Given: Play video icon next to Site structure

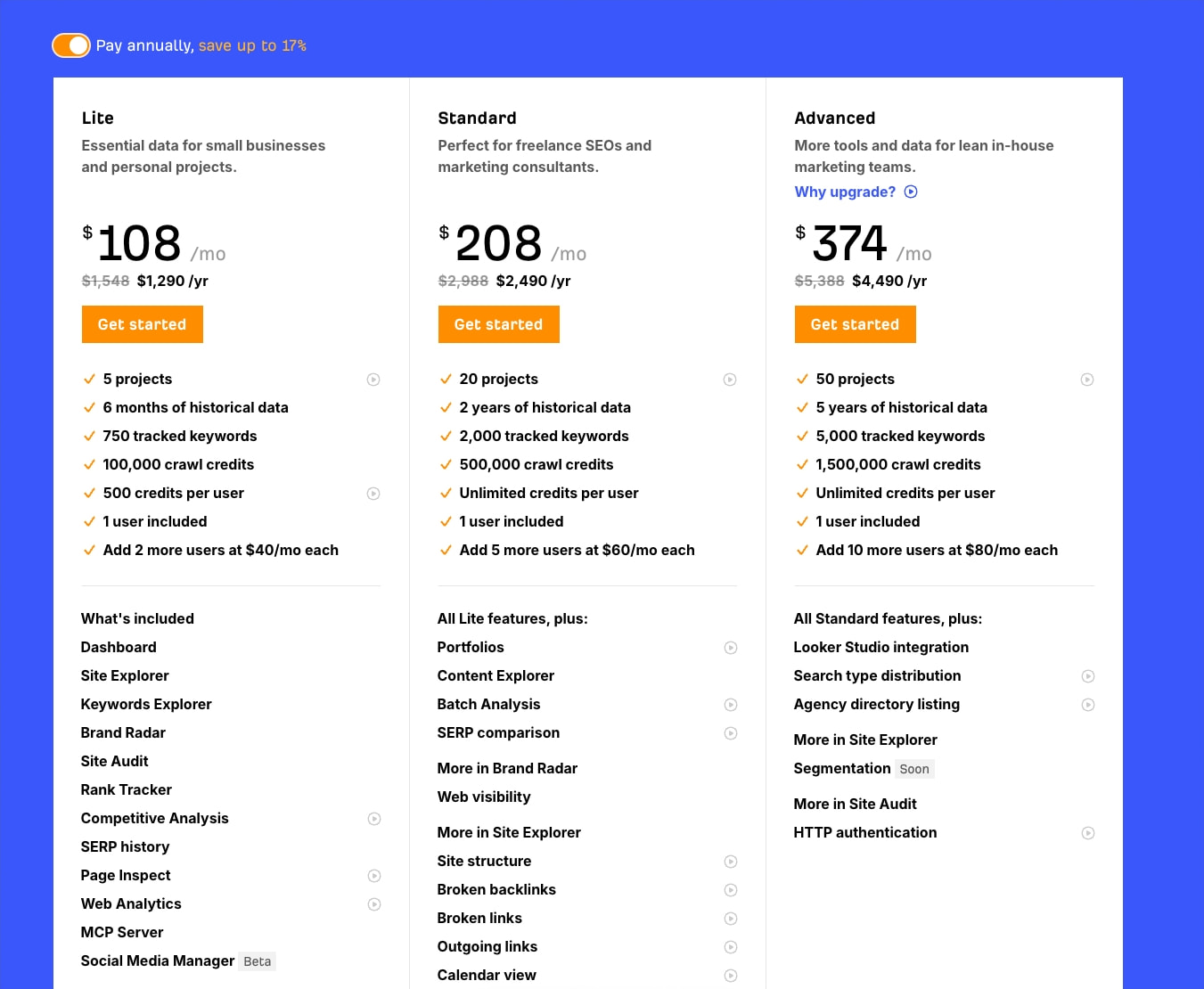Looking at the screenshot, I should 731,862.
